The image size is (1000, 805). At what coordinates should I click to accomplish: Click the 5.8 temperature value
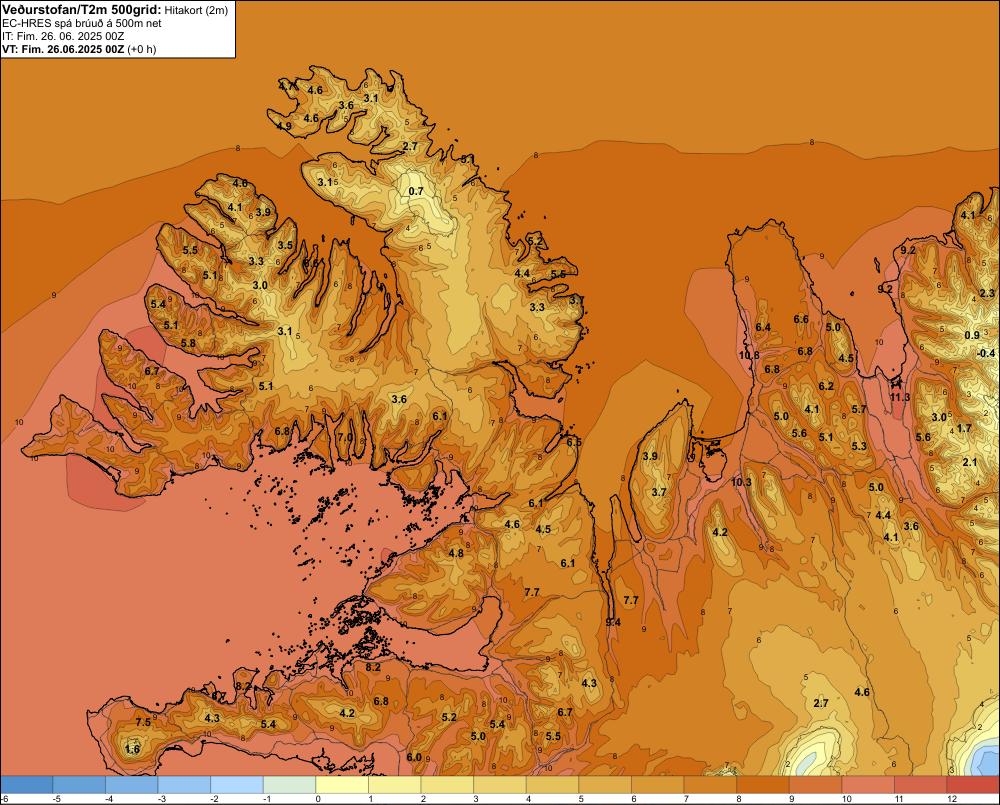(x=188, y=344)
